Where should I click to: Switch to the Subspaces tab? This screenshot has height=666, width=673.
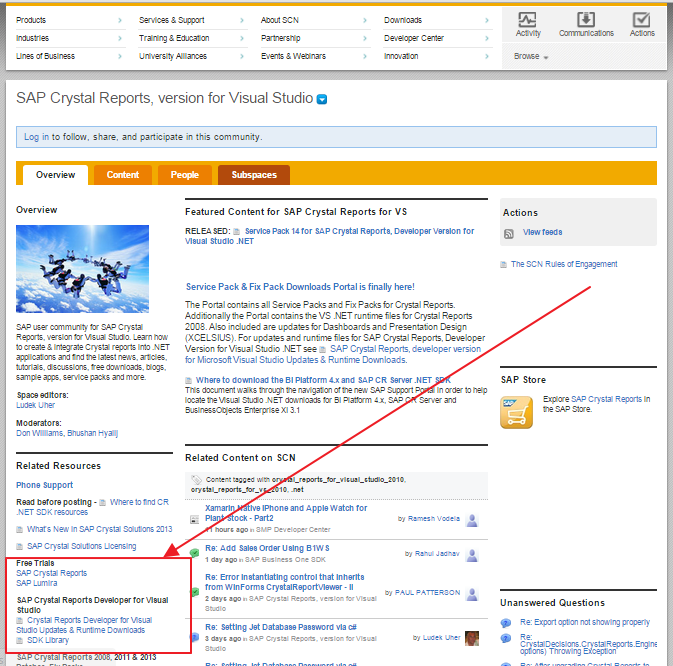pos(254,175)
